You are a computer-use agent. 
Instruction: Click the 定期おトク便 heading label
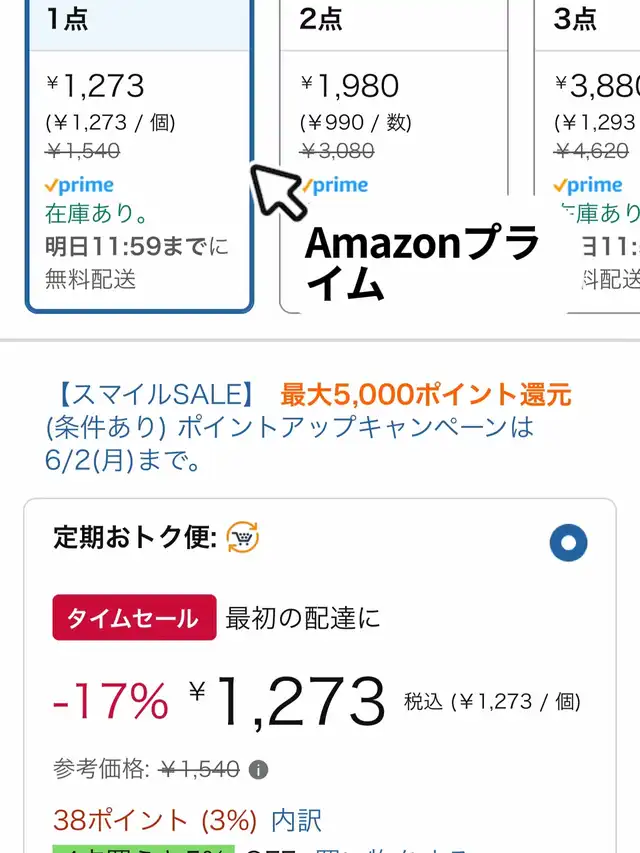tap(136, 537)
